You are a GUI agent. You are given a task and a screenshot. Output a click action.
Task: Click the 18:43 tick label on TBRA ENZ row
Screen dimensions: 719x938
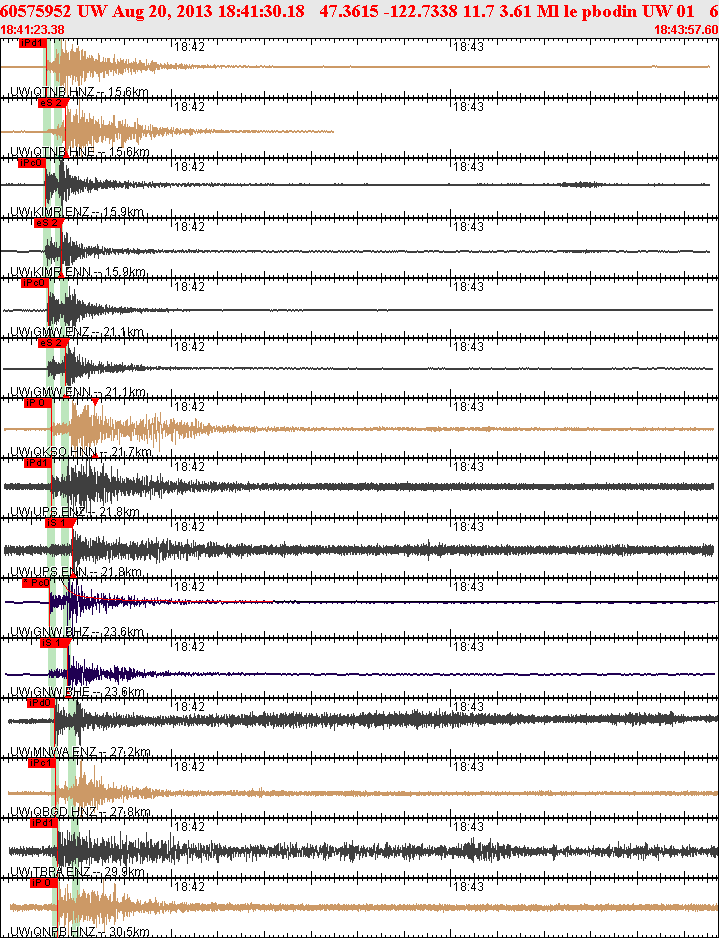(468, 827)
